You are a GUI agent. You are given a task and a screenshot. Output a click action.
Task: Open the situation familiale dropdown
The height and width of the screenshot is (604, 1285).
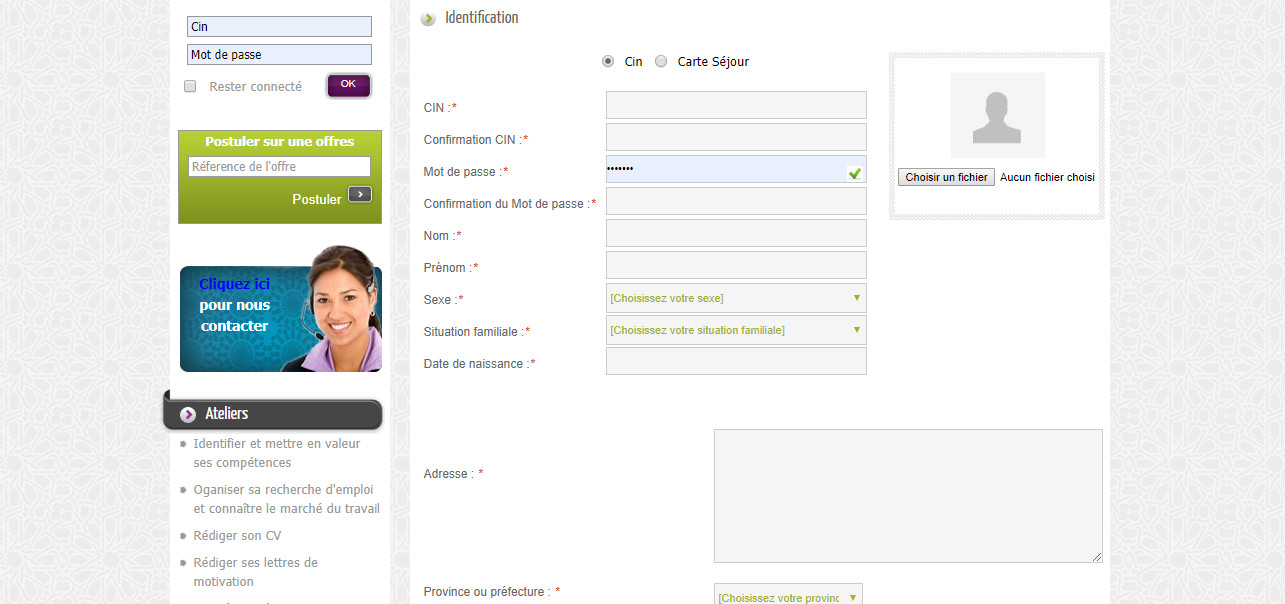point(735,329)
